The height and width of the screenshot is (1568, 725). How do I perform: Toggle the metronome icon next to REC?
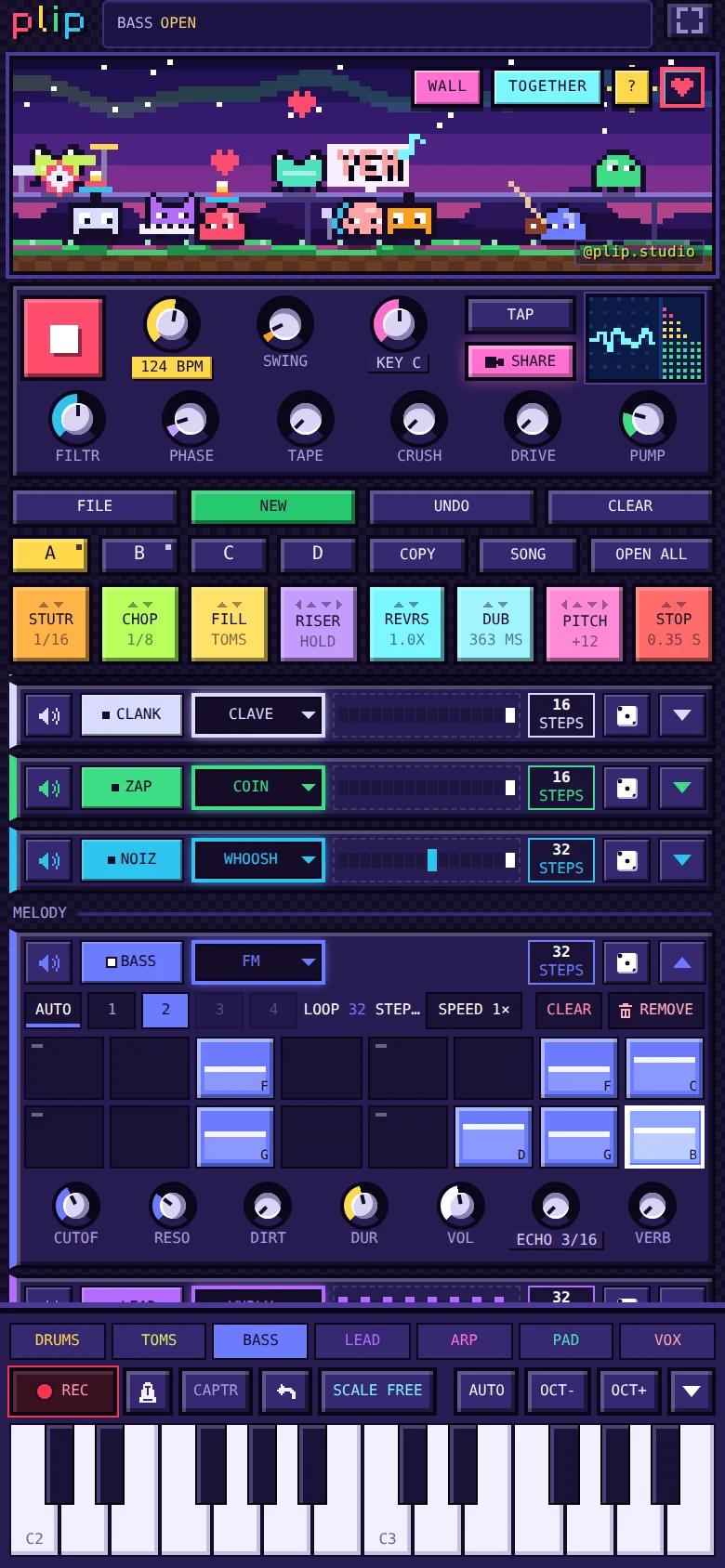coord(148,1391)
